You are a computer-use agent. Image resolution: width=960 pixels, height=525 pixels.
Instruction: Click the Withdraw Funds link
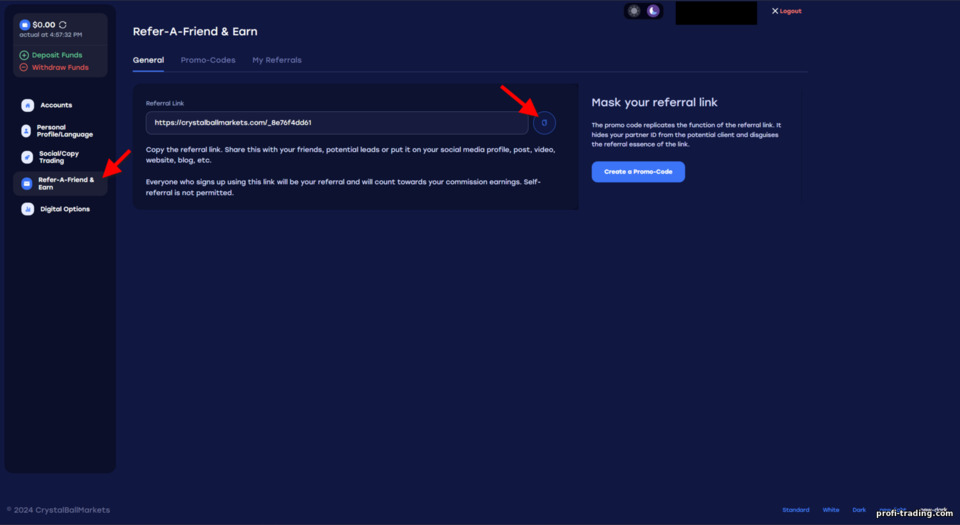coord(60,67)
